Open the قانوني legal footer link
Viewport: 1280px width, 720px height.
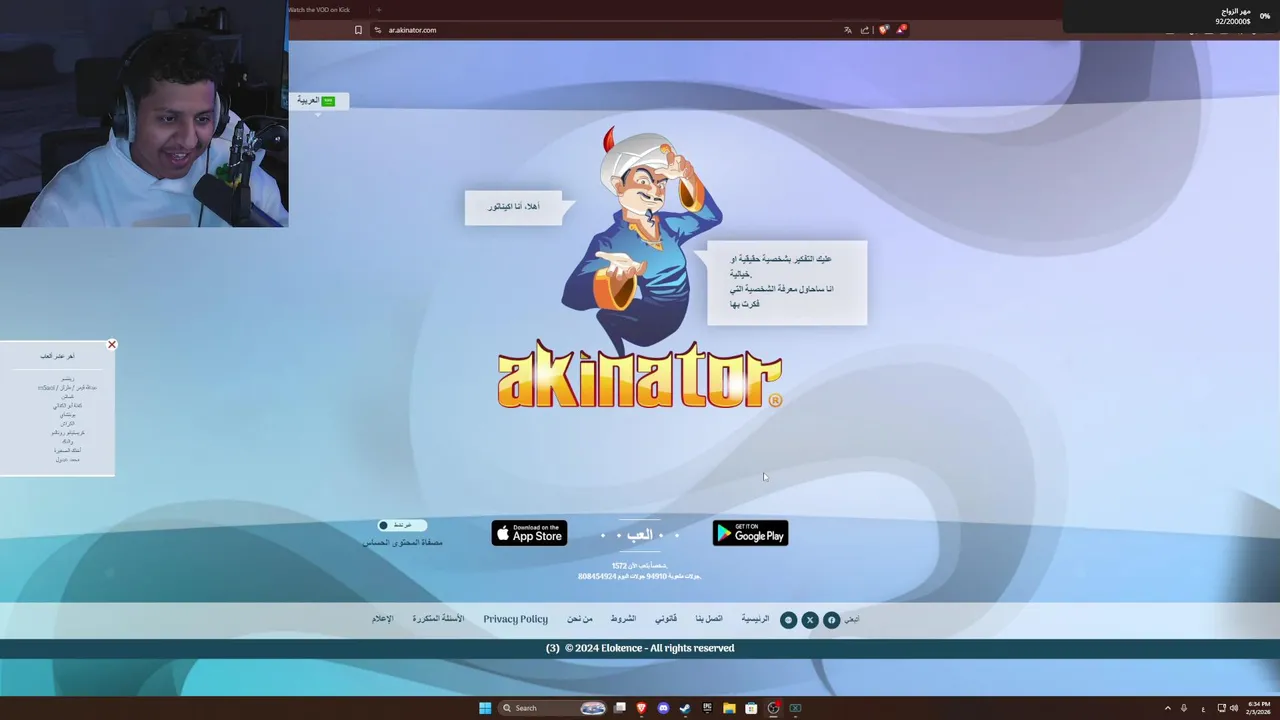(x=666, y=619)
